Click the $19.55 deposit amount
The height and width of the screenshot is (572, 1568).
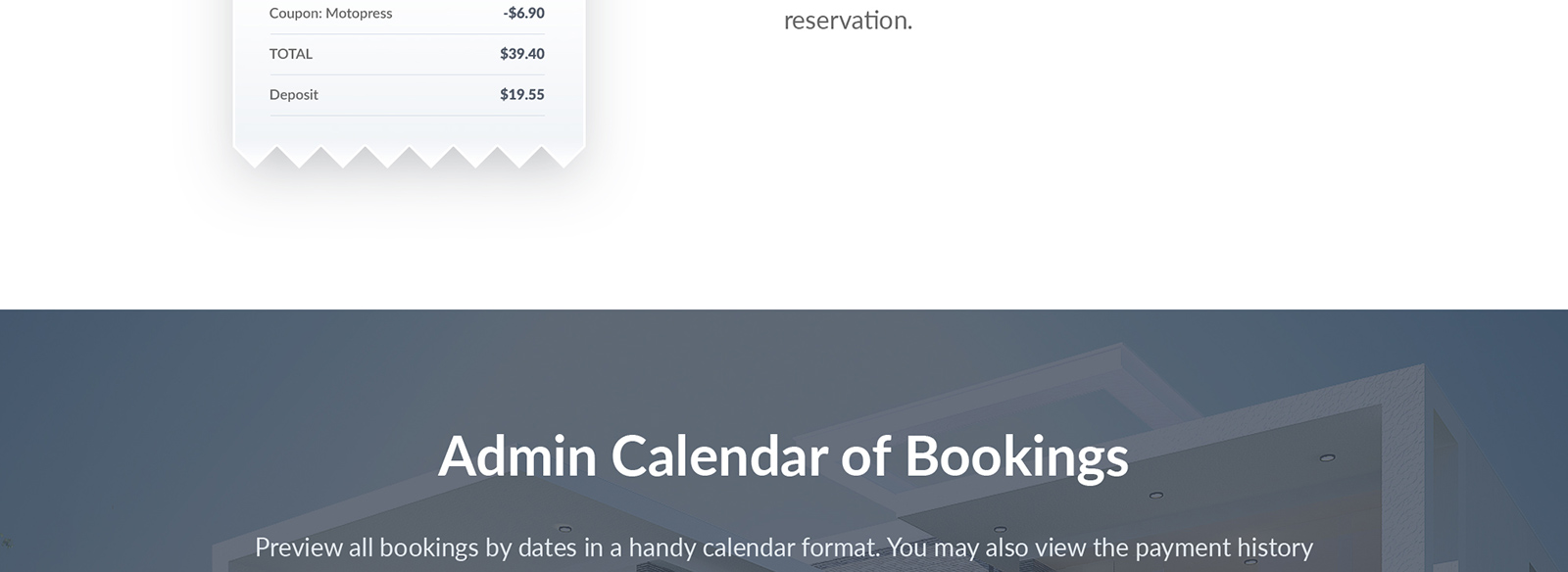[x=522, y=95]
